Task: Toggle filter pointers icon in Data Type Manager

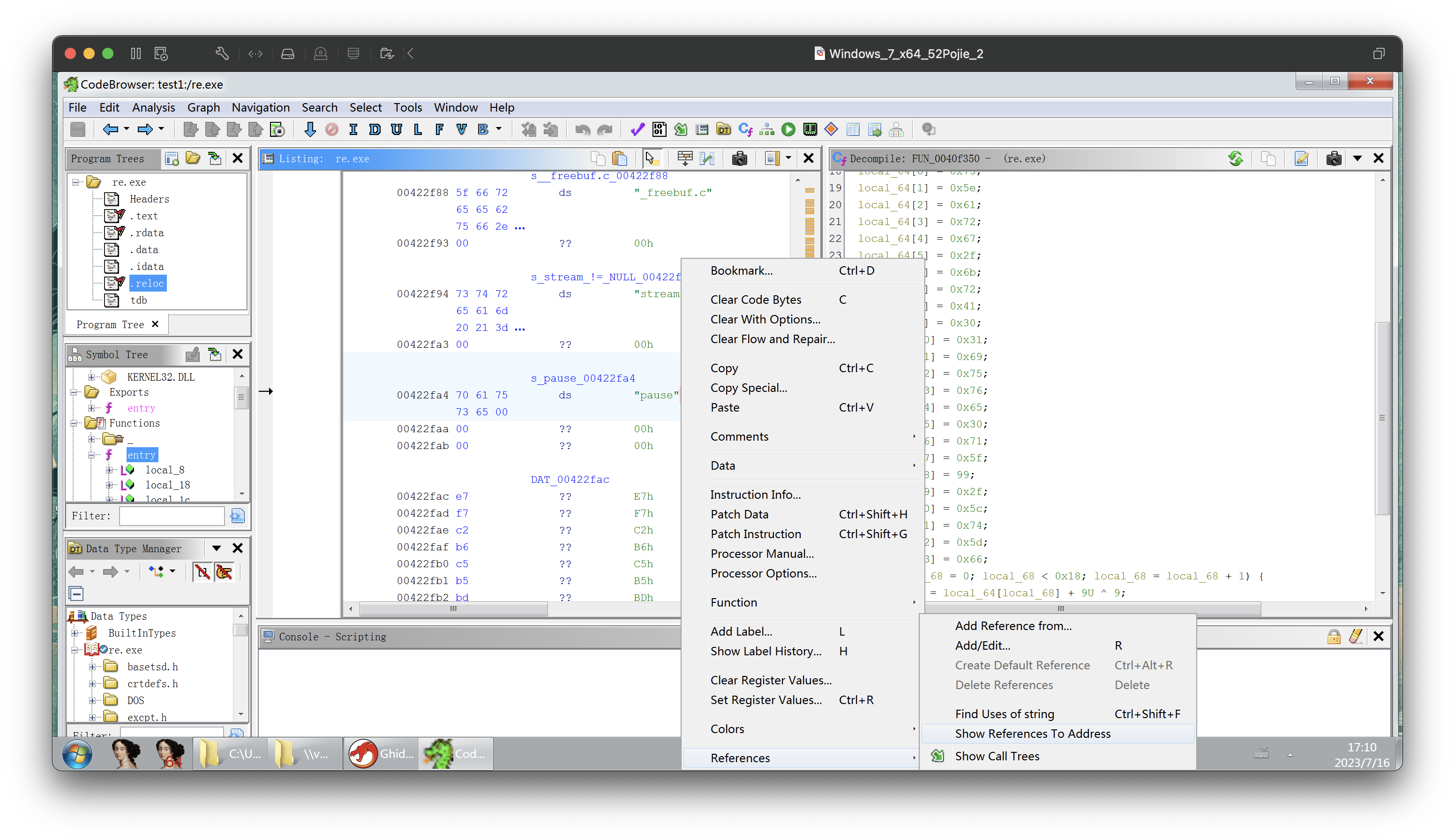Action: (224, 572)
